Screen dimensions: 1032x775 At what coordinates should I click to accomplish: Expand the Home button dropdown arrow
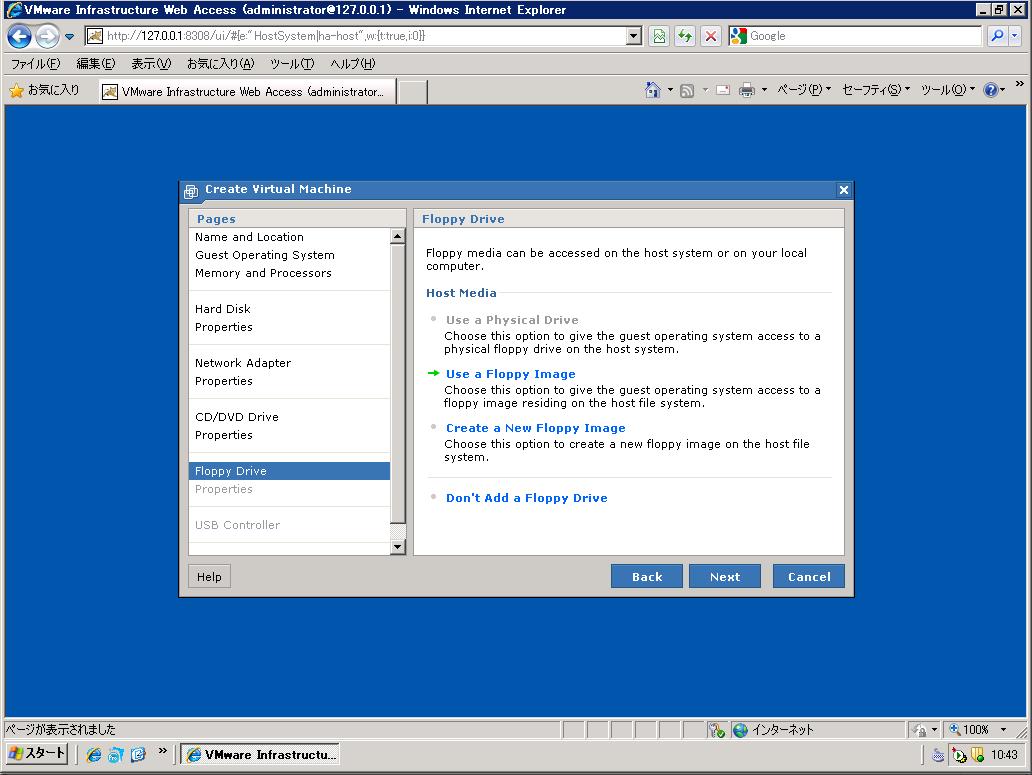(x=670, y=90)
